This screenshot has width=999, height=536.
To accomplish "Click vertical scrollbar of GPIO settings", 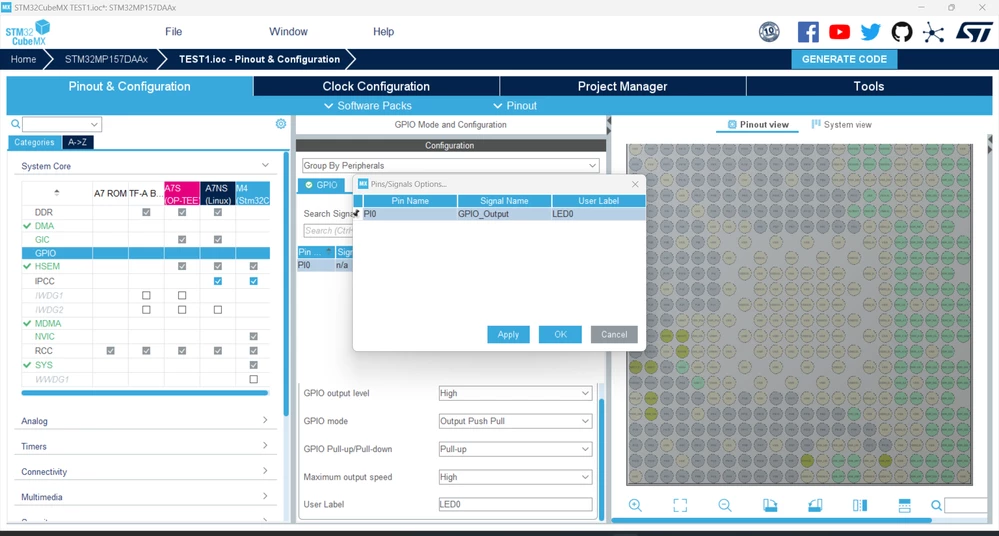I will [601, 459].
